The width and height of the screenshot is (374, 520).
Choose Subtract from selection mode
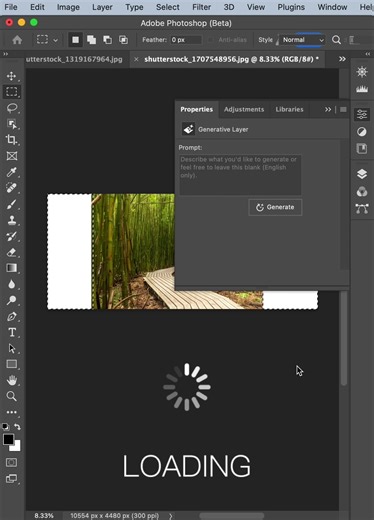coord(107,40)
